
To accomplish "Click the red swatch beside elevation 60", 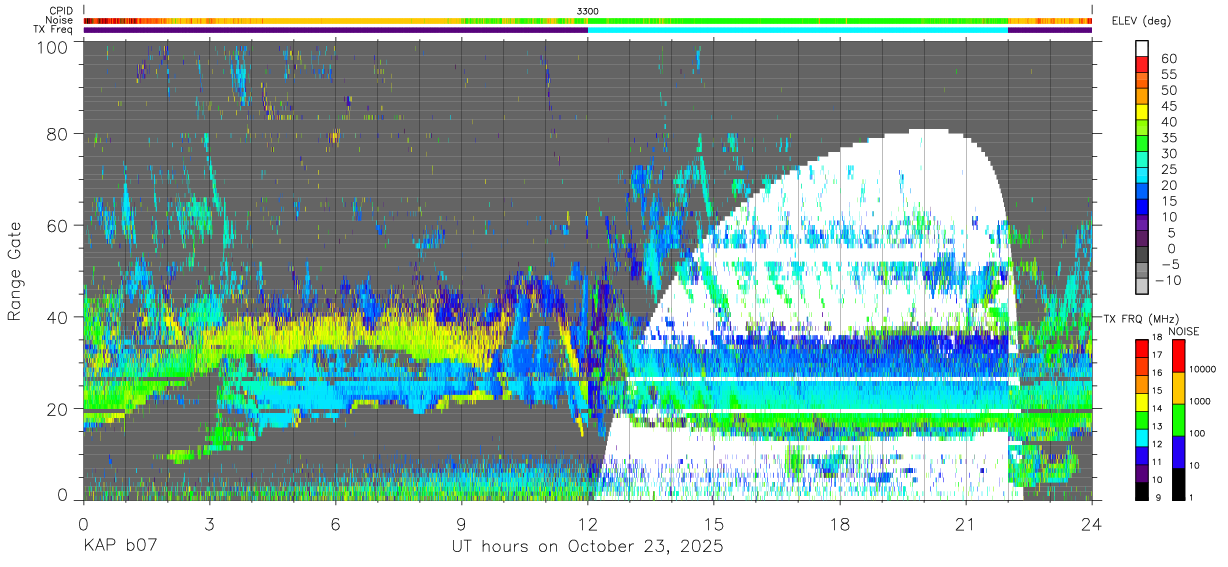I will click(1144, 65).
